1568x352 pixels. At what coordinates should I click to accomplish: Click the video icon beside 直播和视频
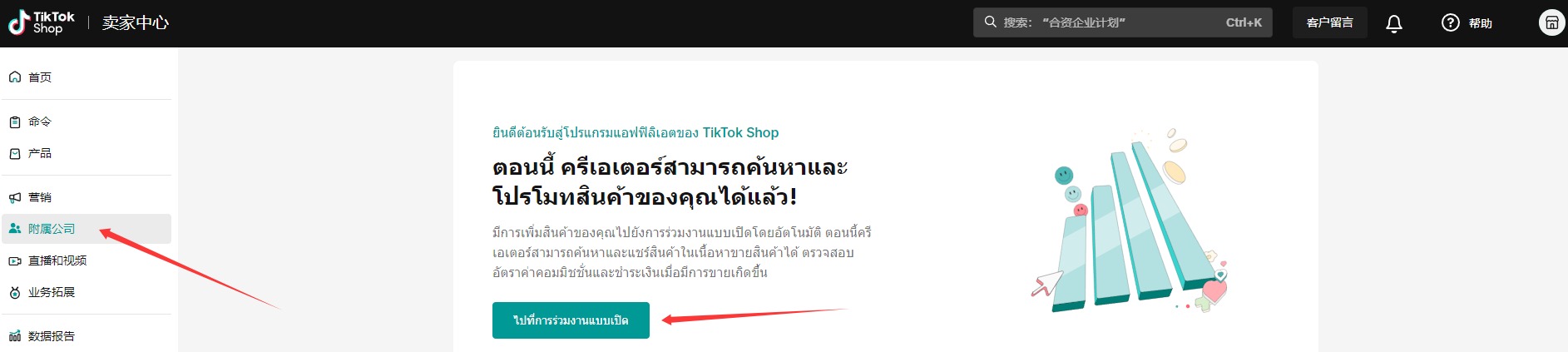pyautogui.click(x=15, y=260)
